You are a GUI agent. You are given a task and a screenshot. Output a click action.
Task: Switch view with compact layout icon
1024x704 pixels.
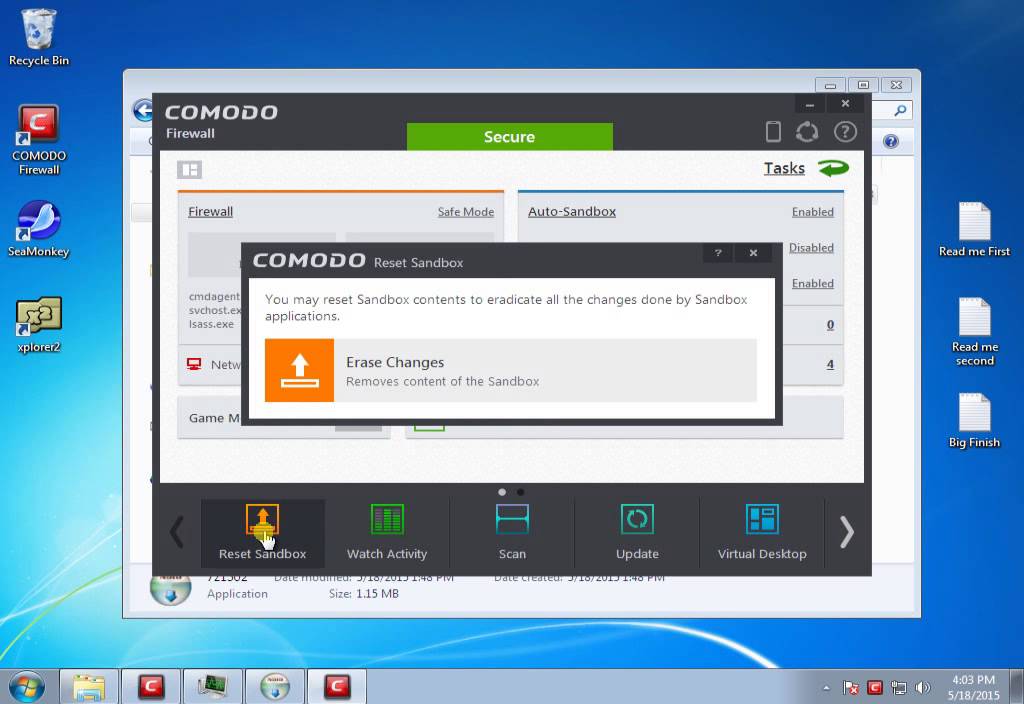click(189, 170)
